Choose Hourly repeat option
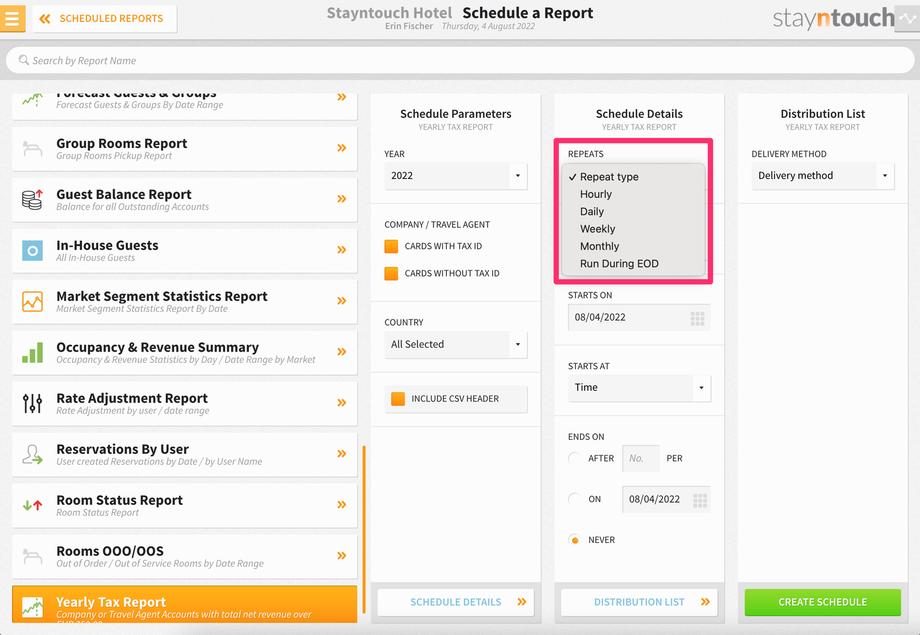920x635 pixels. coord(596,194)
